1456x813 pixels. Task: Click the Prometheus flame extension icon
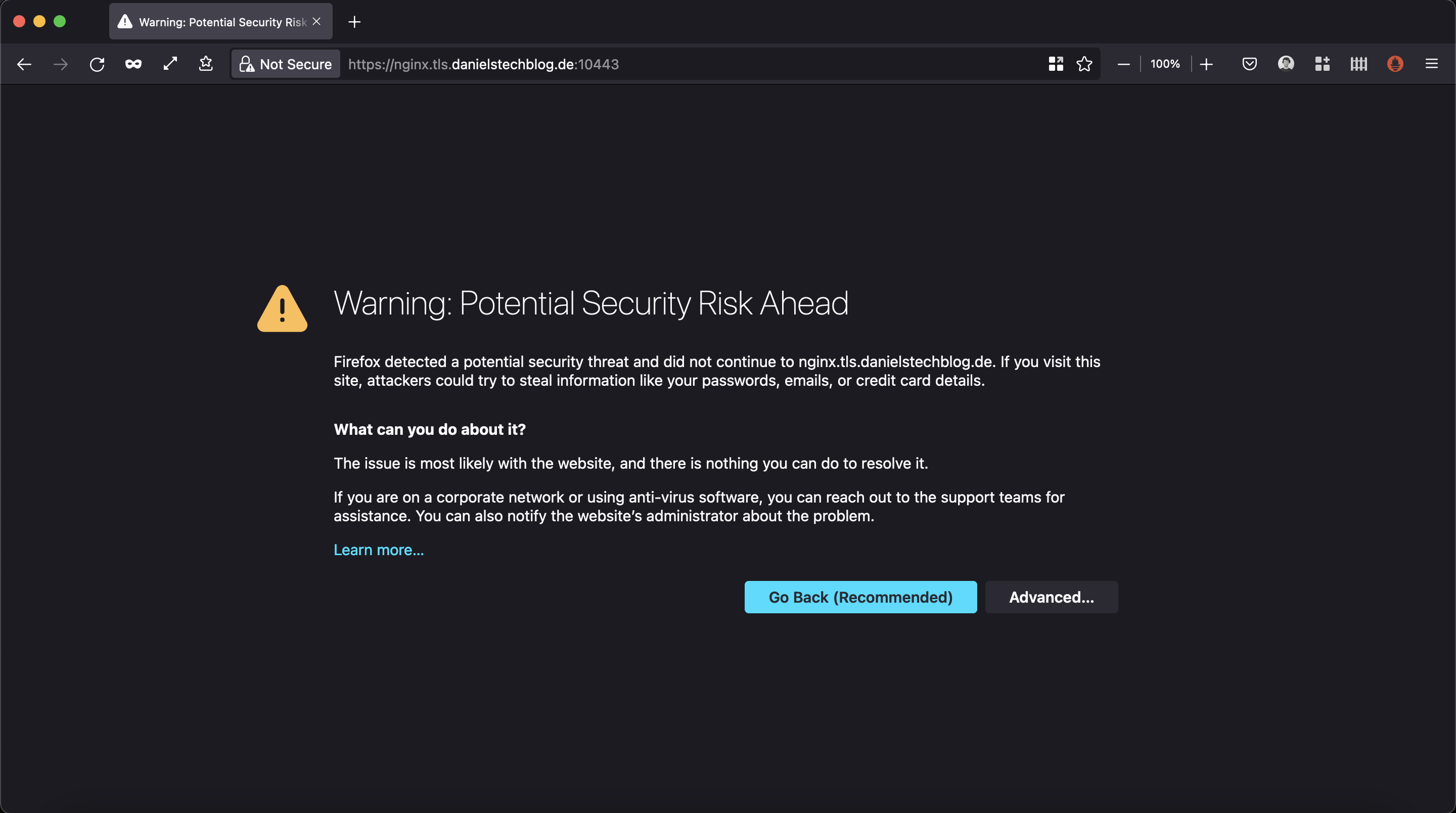pos(1395,64)
